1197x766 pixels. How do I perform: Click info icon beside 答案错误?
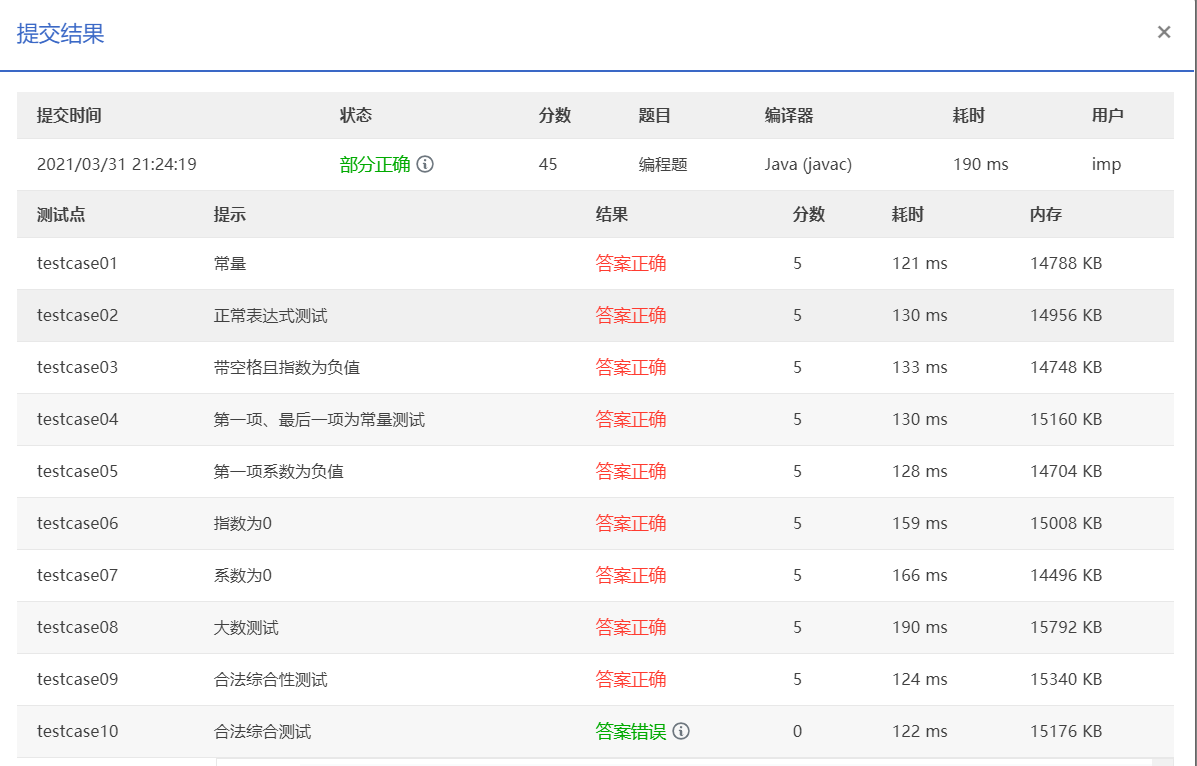coord(681,731)
